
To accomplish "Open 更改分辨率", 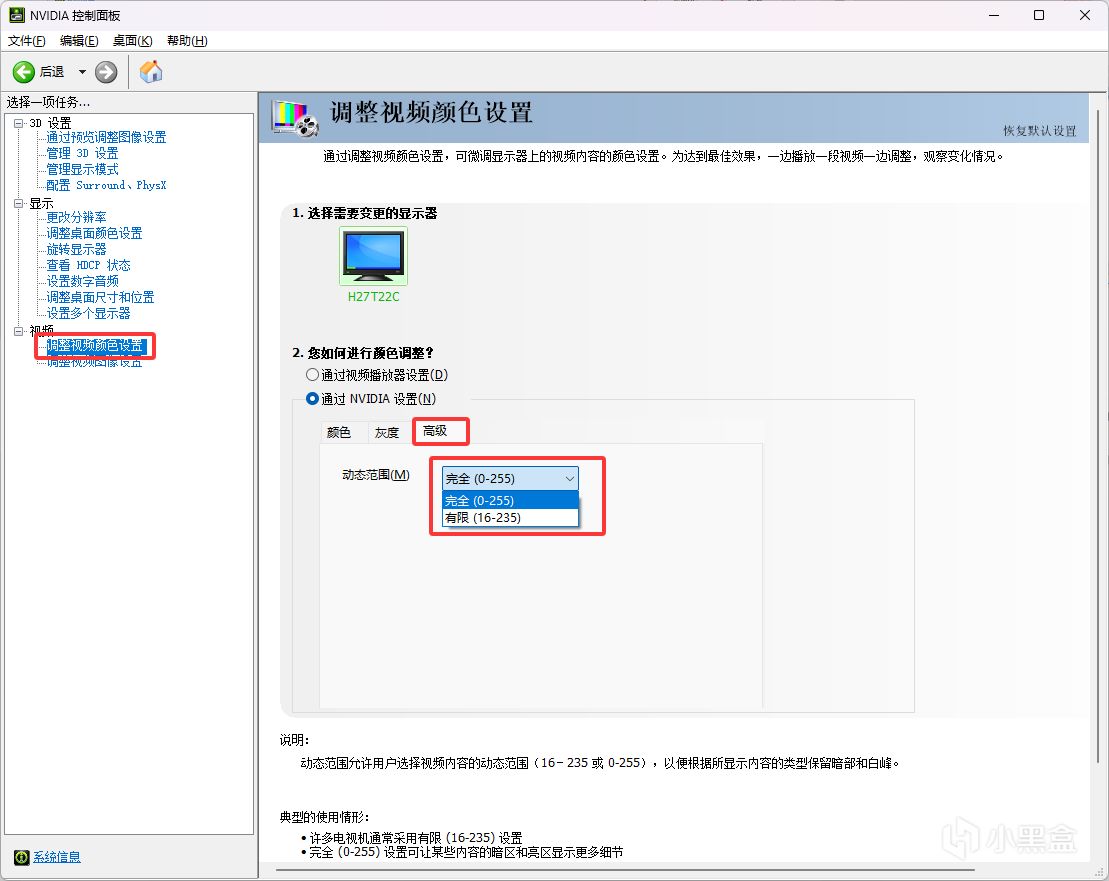I will pos(76,217).
